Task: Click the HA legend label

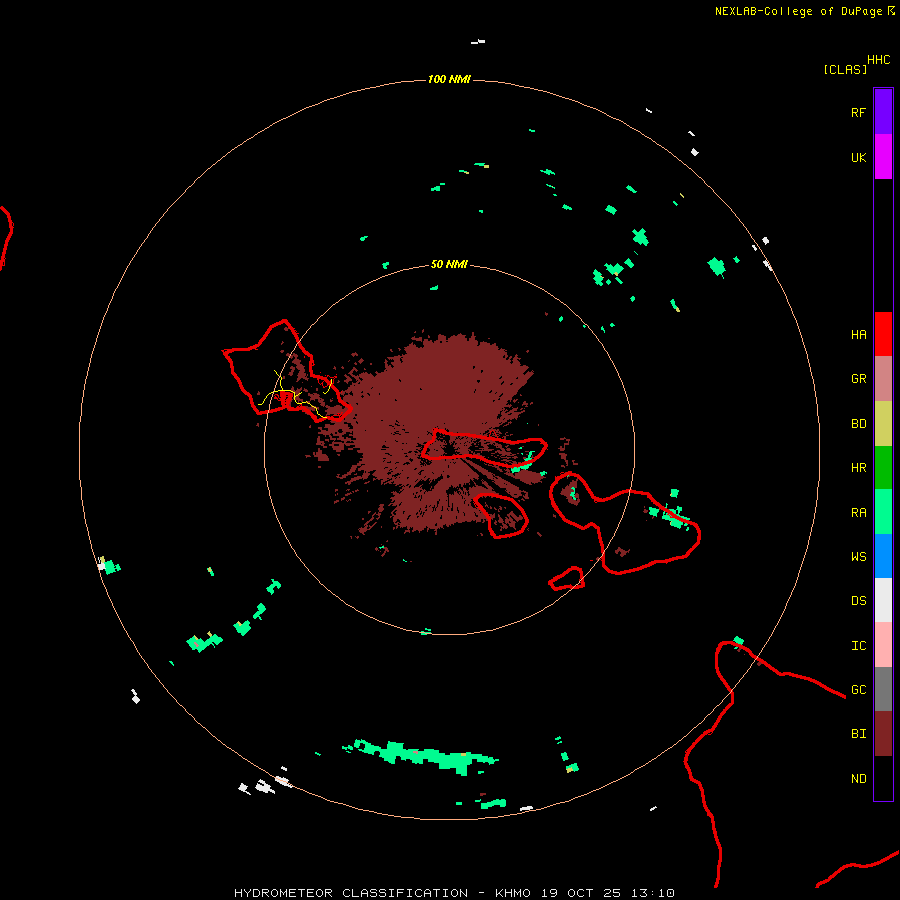Action: (x=858, y=334)
